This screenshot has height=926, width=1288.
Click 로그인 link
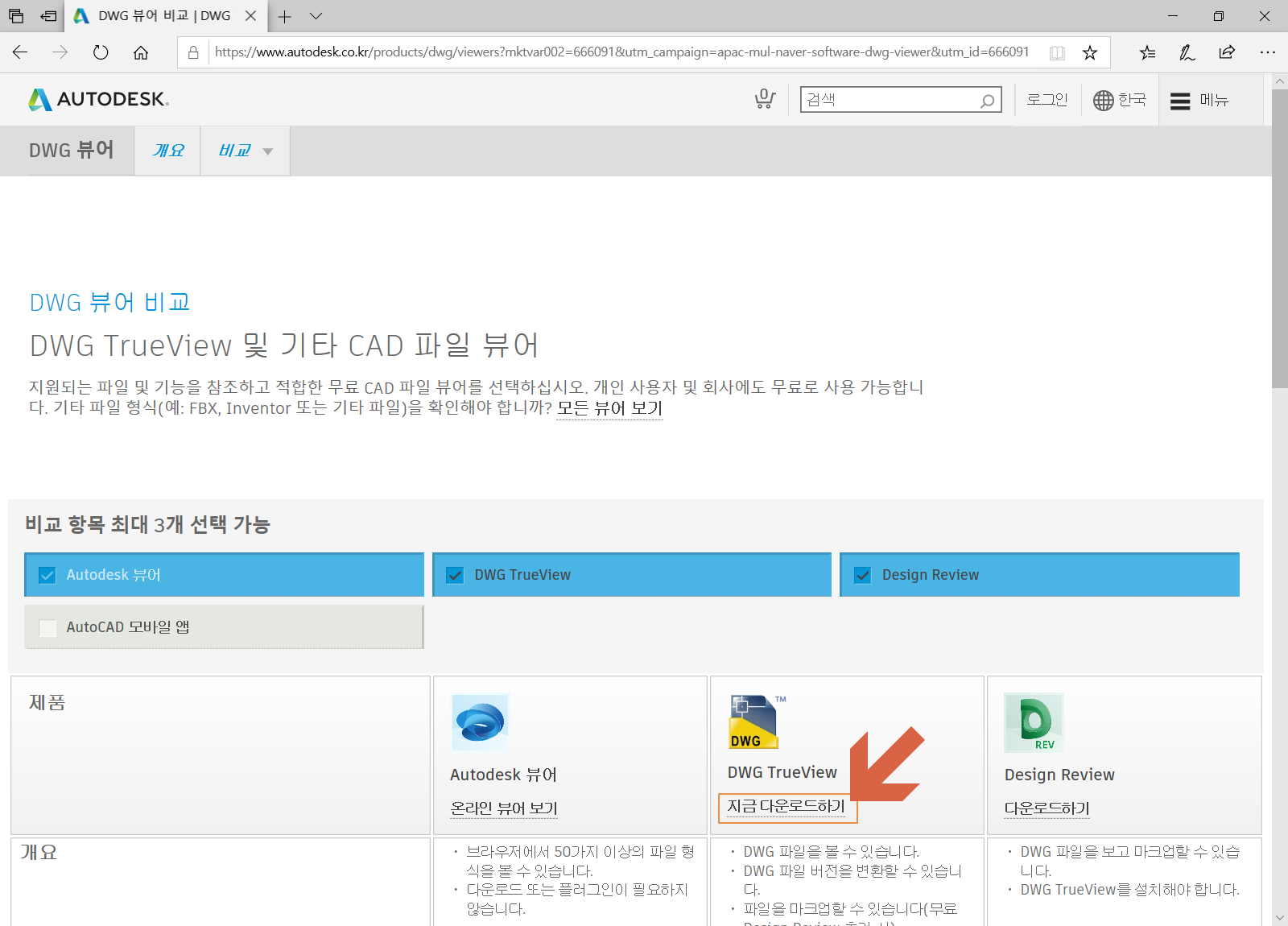click(x=1046, y=100)
